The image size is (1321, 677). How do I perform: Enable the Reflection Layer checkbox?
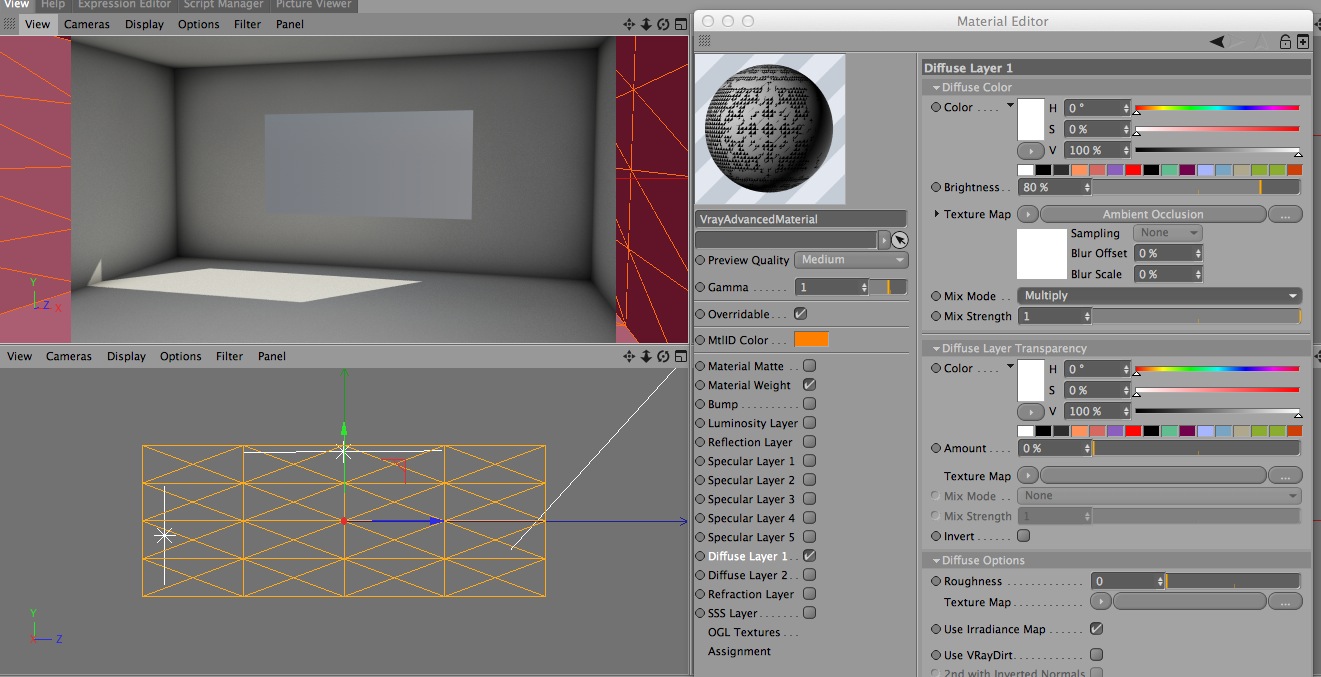coord(809,442)
